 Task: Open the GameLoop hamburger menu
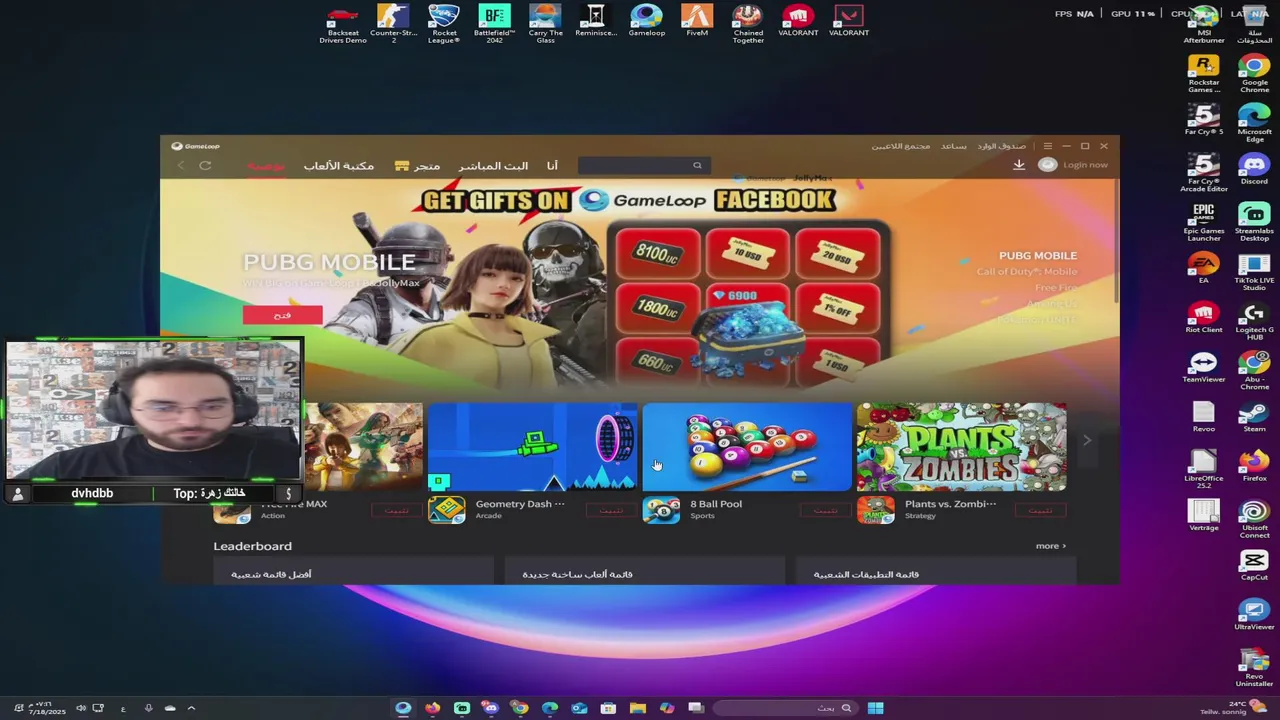1047,146
